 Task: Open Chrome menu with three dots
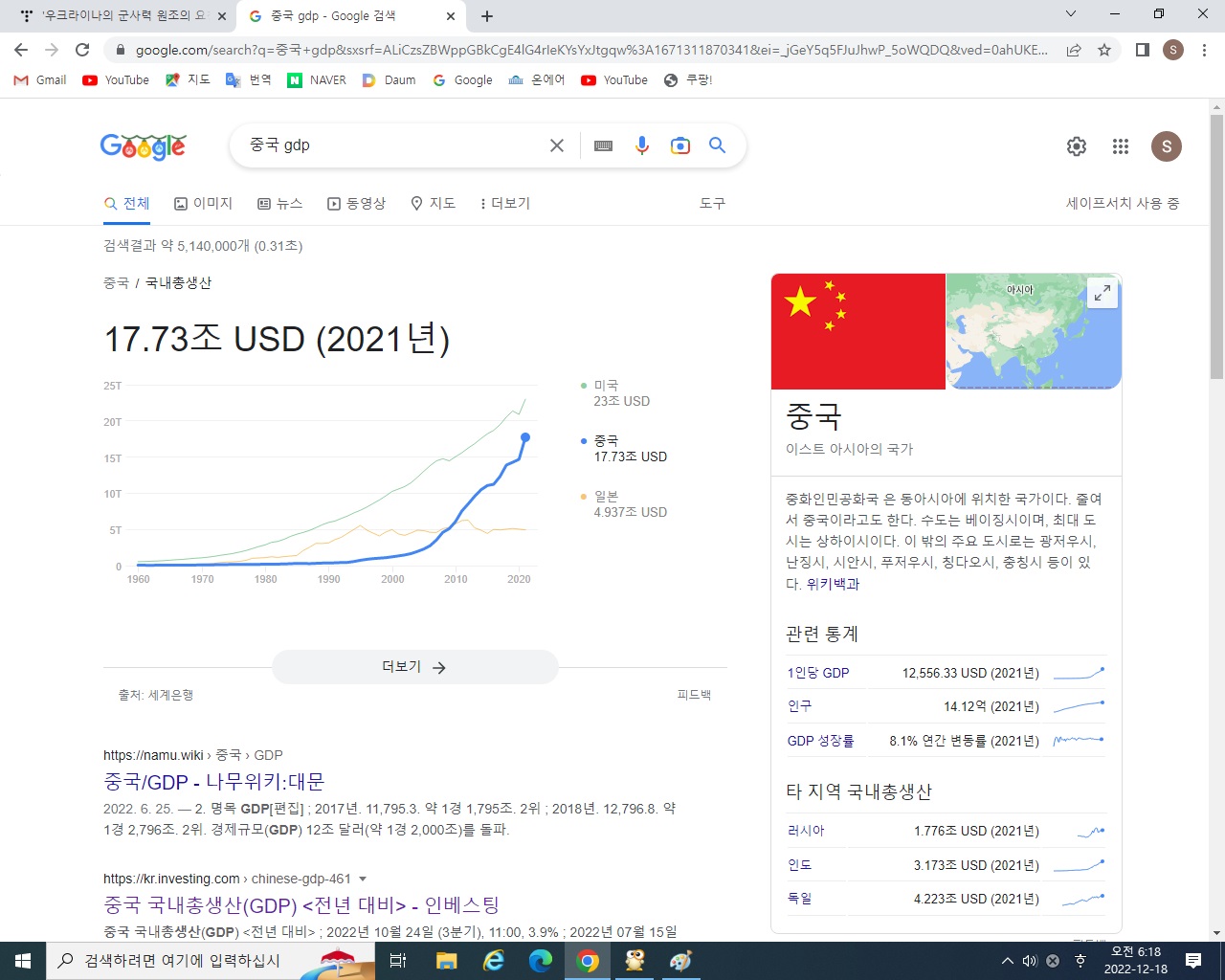(x=1204, y=50)
